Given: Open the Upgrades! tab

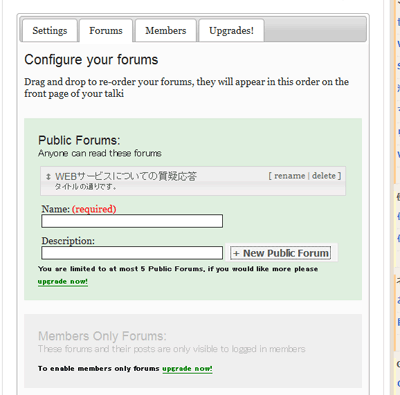Looking at the screenshot, I should [231, 30].
